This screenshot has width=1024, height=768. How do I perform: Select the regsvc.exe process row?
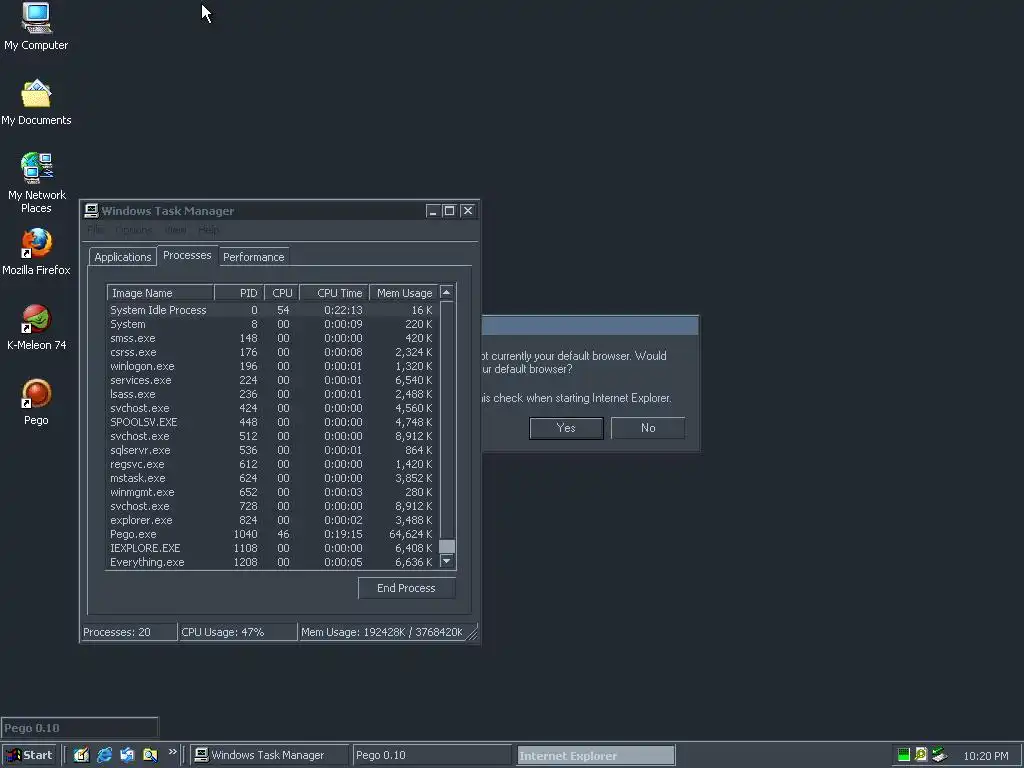tap(272, 464)
